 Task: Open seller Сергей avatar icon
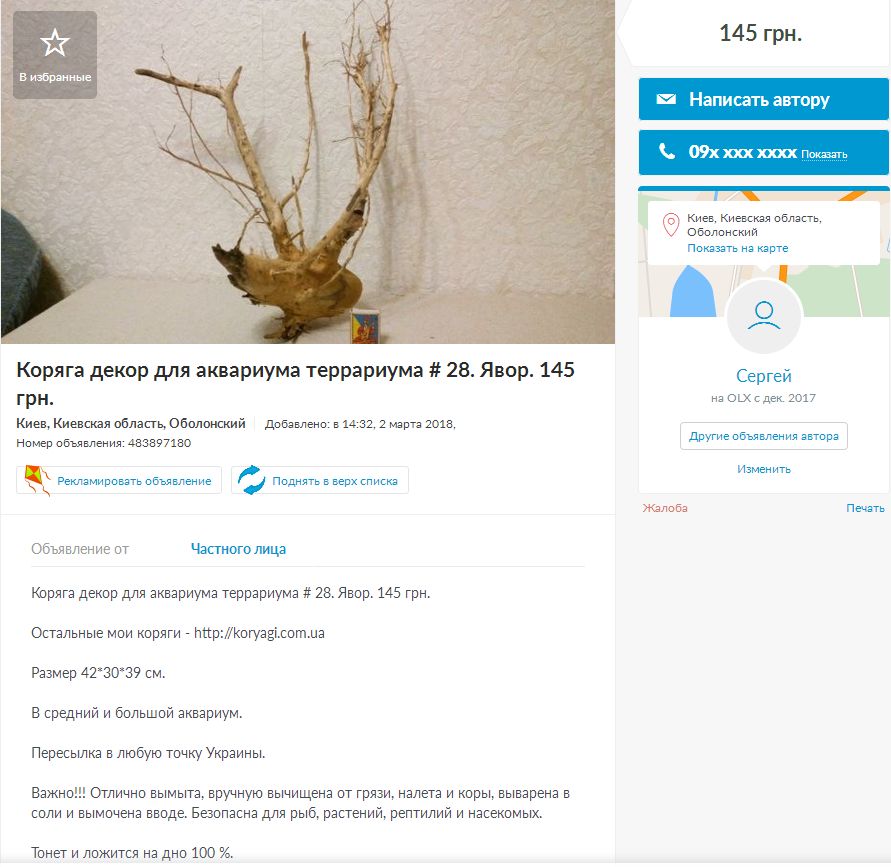(764, 316)
